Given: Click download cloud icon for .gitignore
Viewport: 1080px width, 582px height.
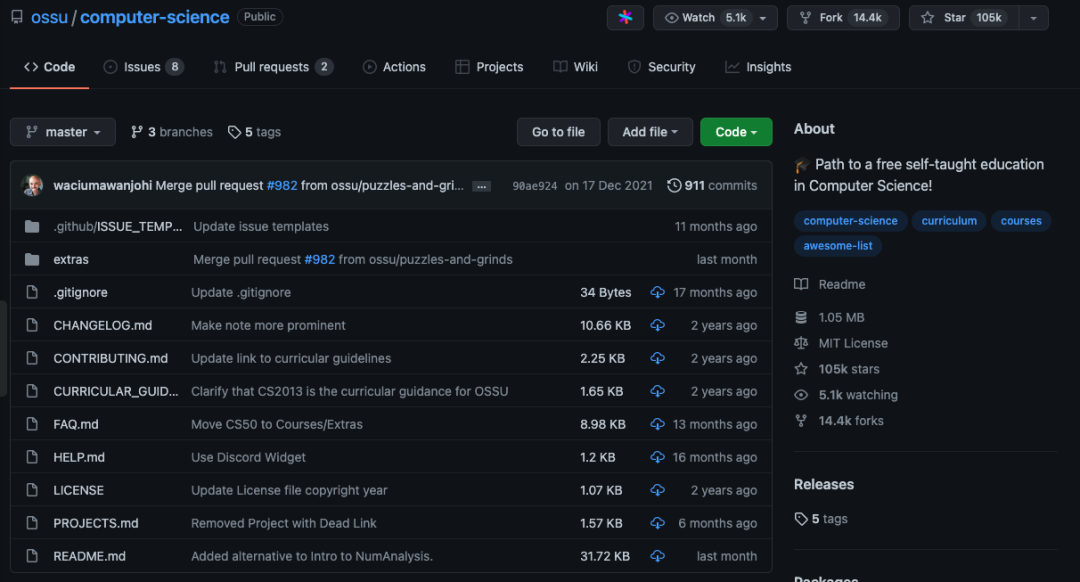Looking at the screenshot, I should [657, 293].
